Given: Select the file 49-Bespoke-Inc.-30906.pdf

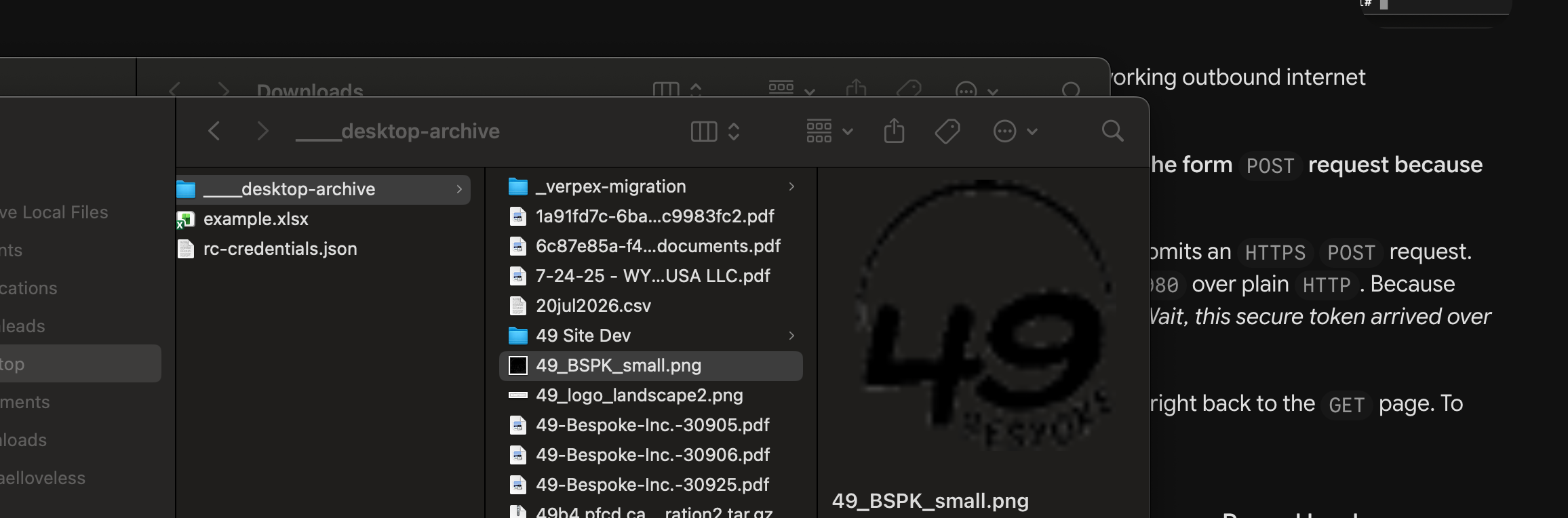Looking at the screenshot, I should [x=651, y=455].
